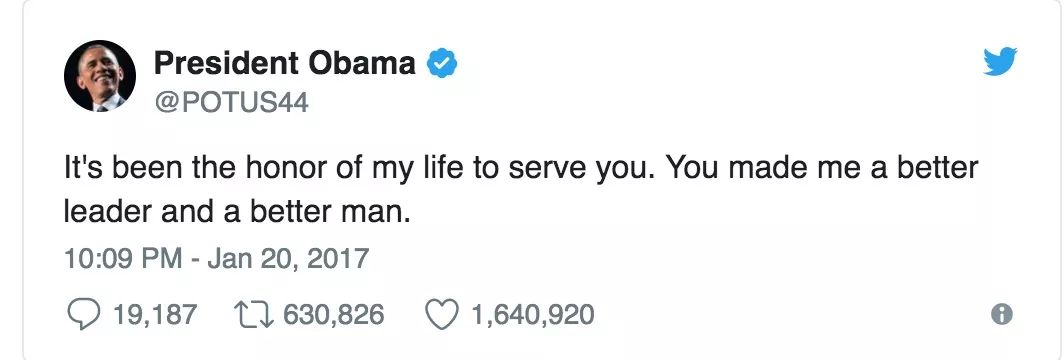Click the 'Jan 20, 2017' date text

[288, 259]
